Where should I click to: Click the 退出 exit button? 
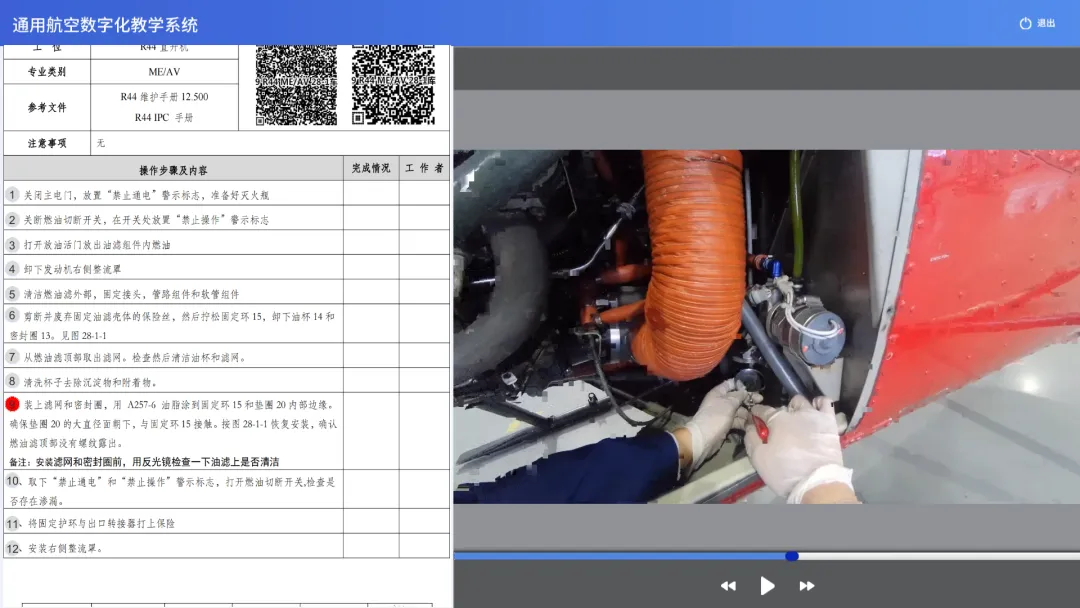(1037, 23)
